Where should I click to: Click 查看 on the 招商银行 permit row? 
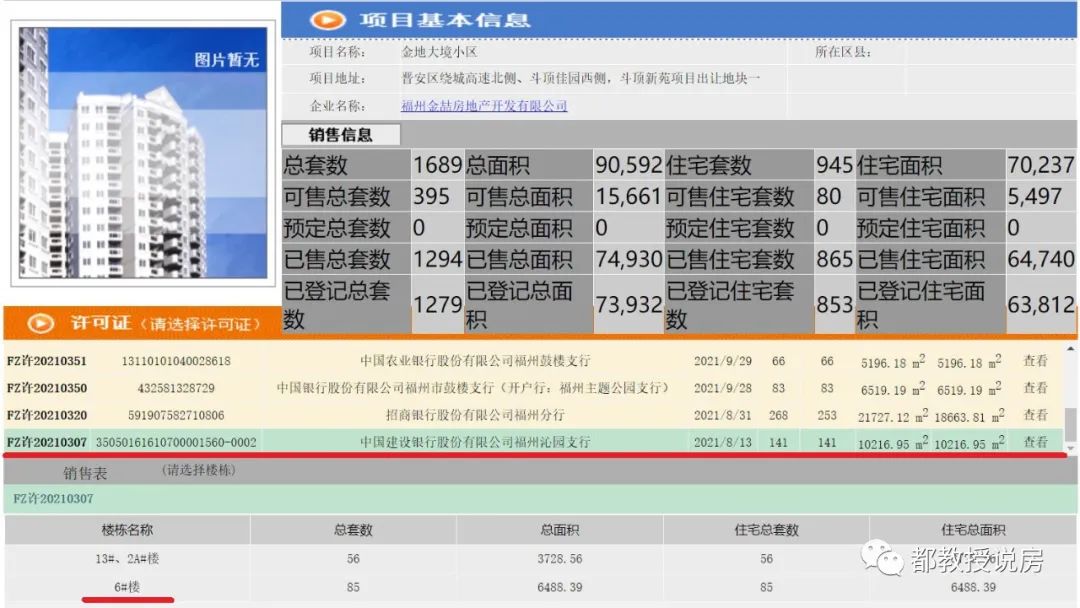1037,414
